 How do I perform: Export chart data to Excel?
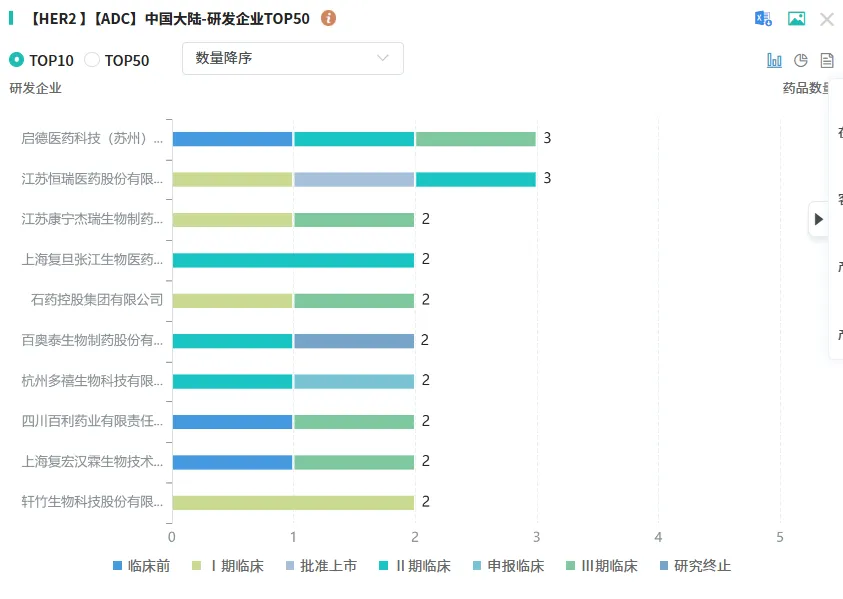tap(764, 18)
